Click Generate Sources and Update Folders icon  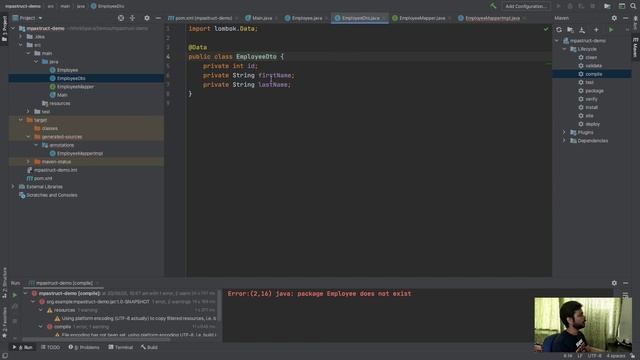click(x=570, y=30)
